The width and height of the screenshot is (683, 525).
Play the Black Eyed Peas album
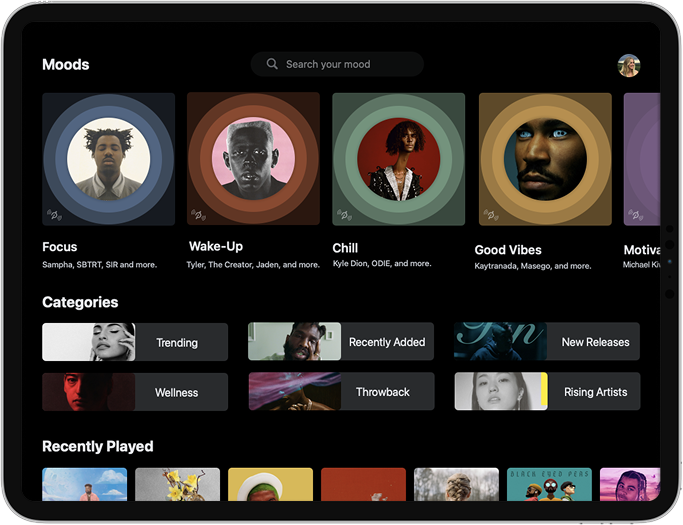coord(549,484)
